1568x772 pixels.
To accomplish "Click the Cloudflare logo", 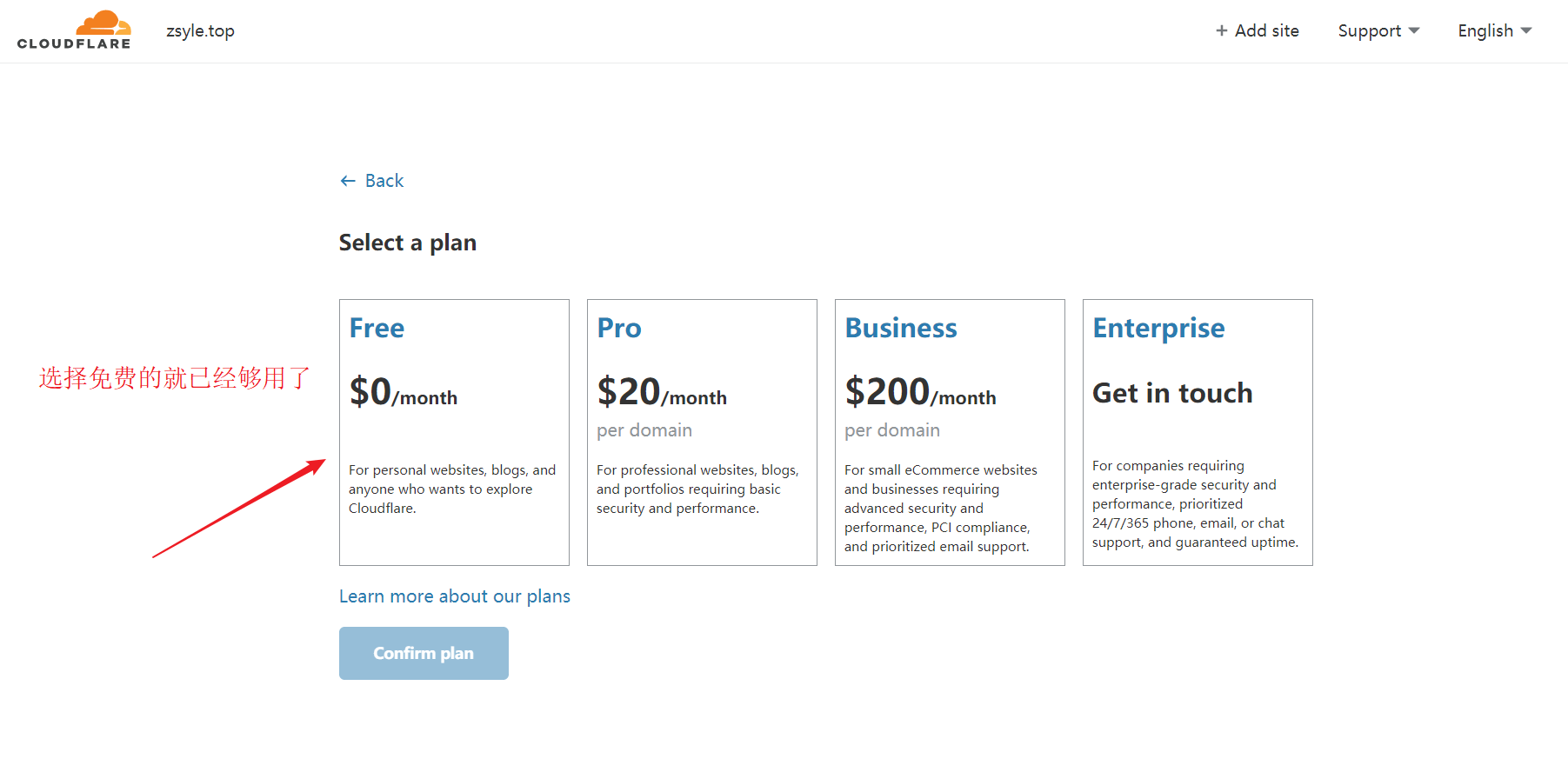I will click(74, 30).
